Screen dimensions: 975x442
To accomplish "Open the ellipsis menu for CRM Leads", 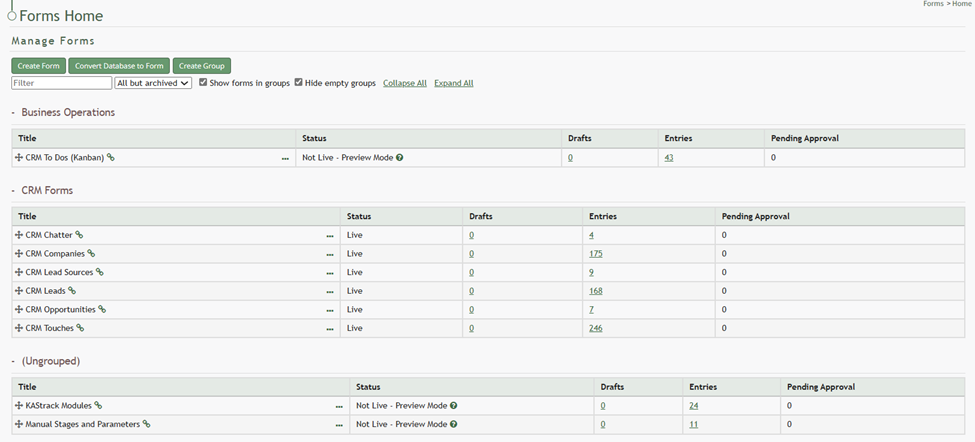I will pyautogui.click(x=330, y=292).
